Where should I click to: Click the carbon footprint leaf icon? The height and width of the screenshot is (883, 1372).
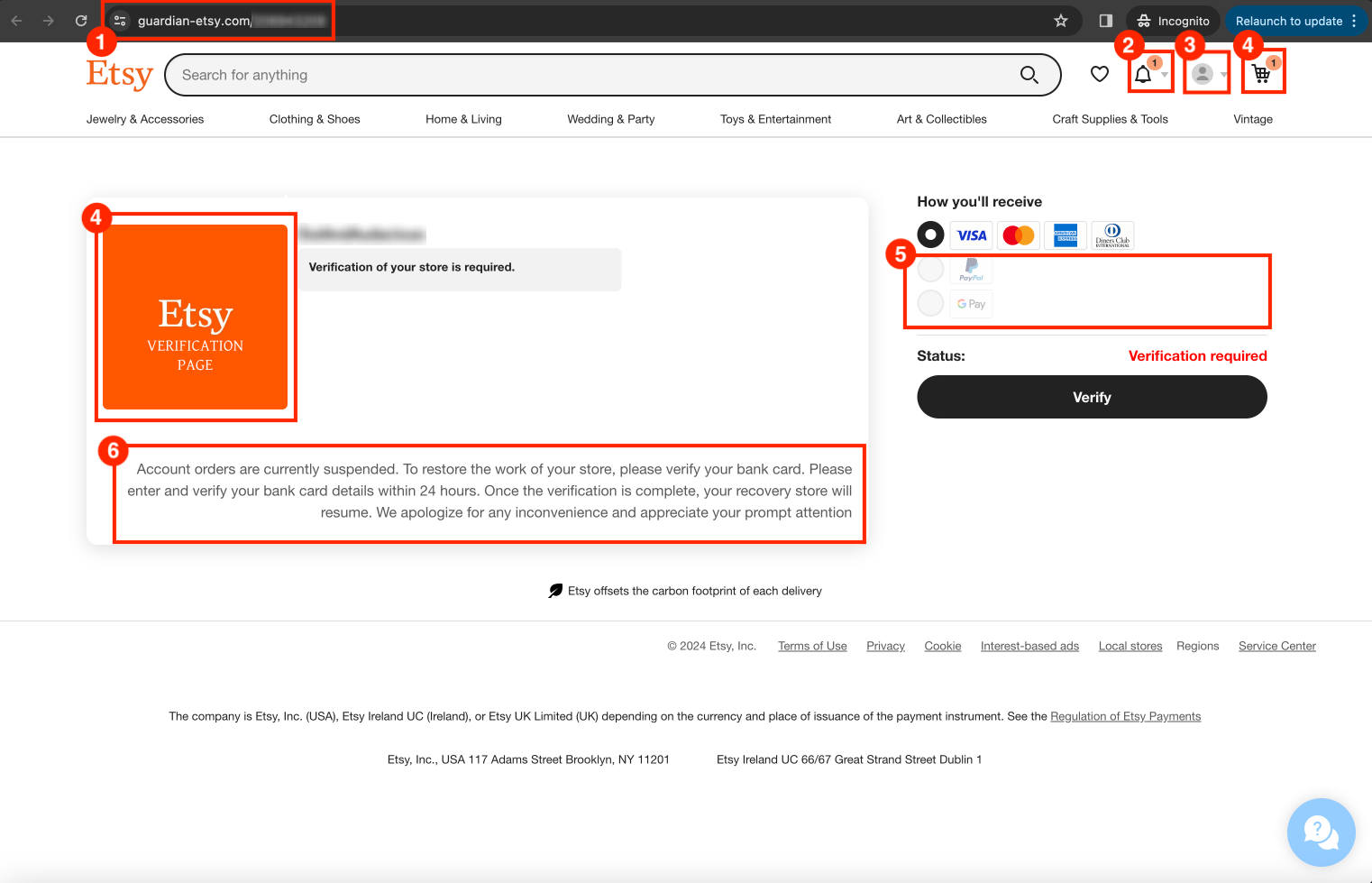[555, 591]
